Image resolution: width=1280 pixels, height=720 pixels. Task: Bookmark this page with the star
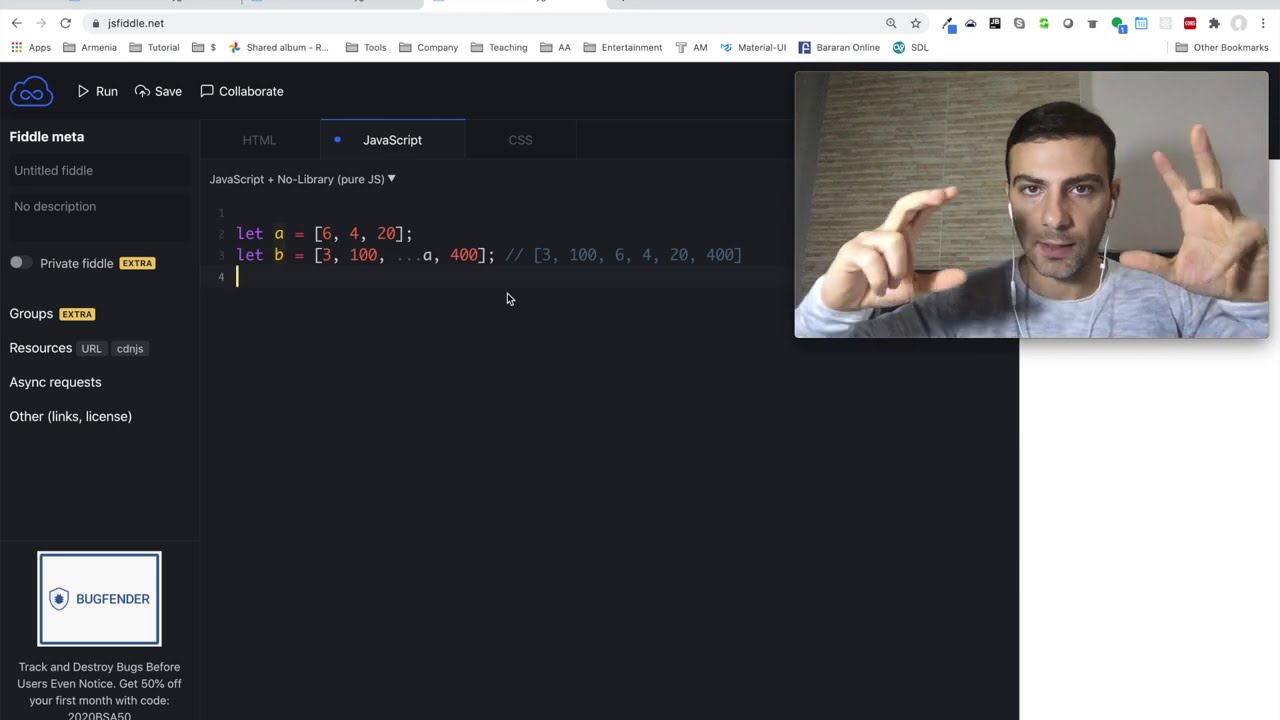(x=915, y=23)
